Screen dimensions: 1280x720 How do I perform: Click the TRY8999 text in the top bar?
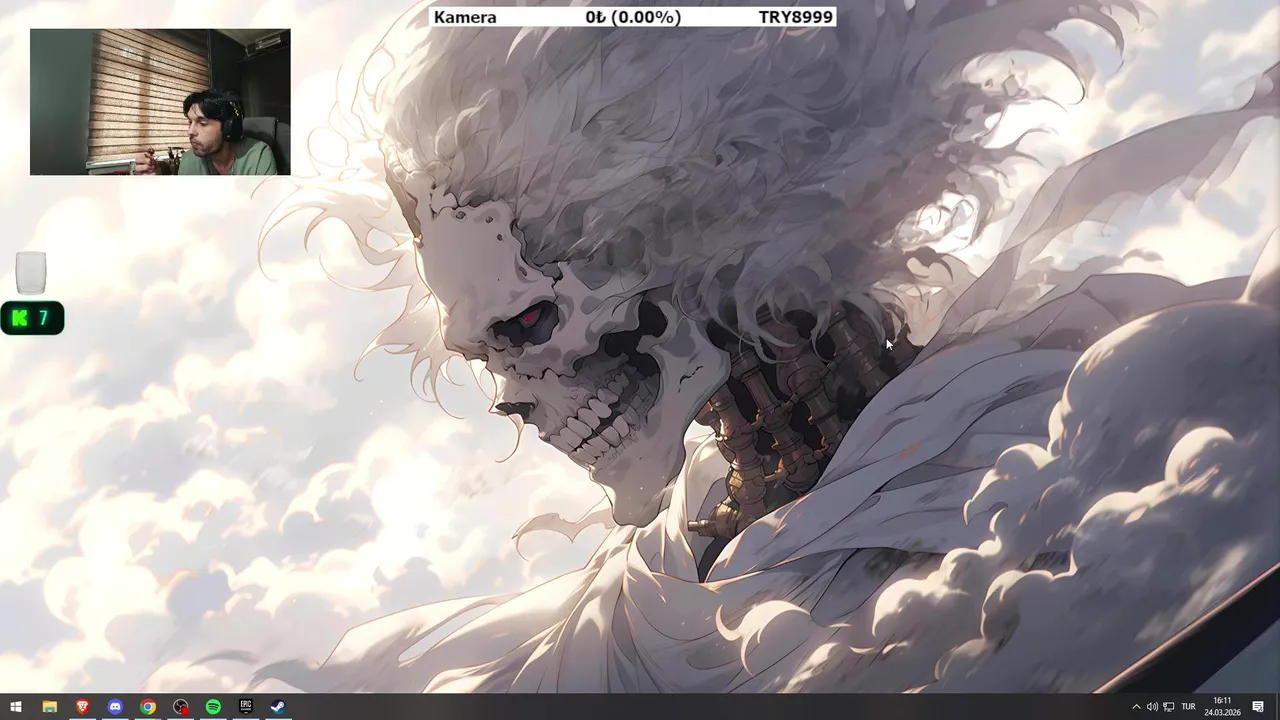point(795,17)
